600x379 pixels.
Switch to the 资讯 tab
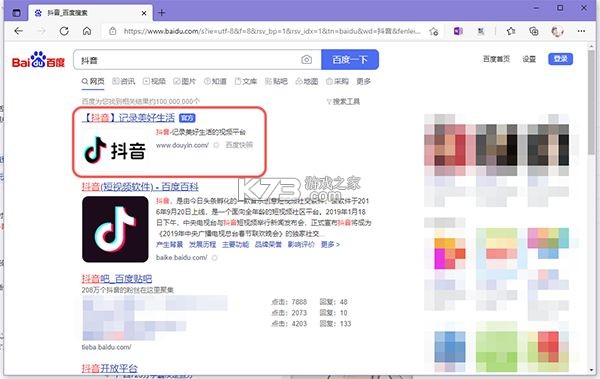coord(124,81)
